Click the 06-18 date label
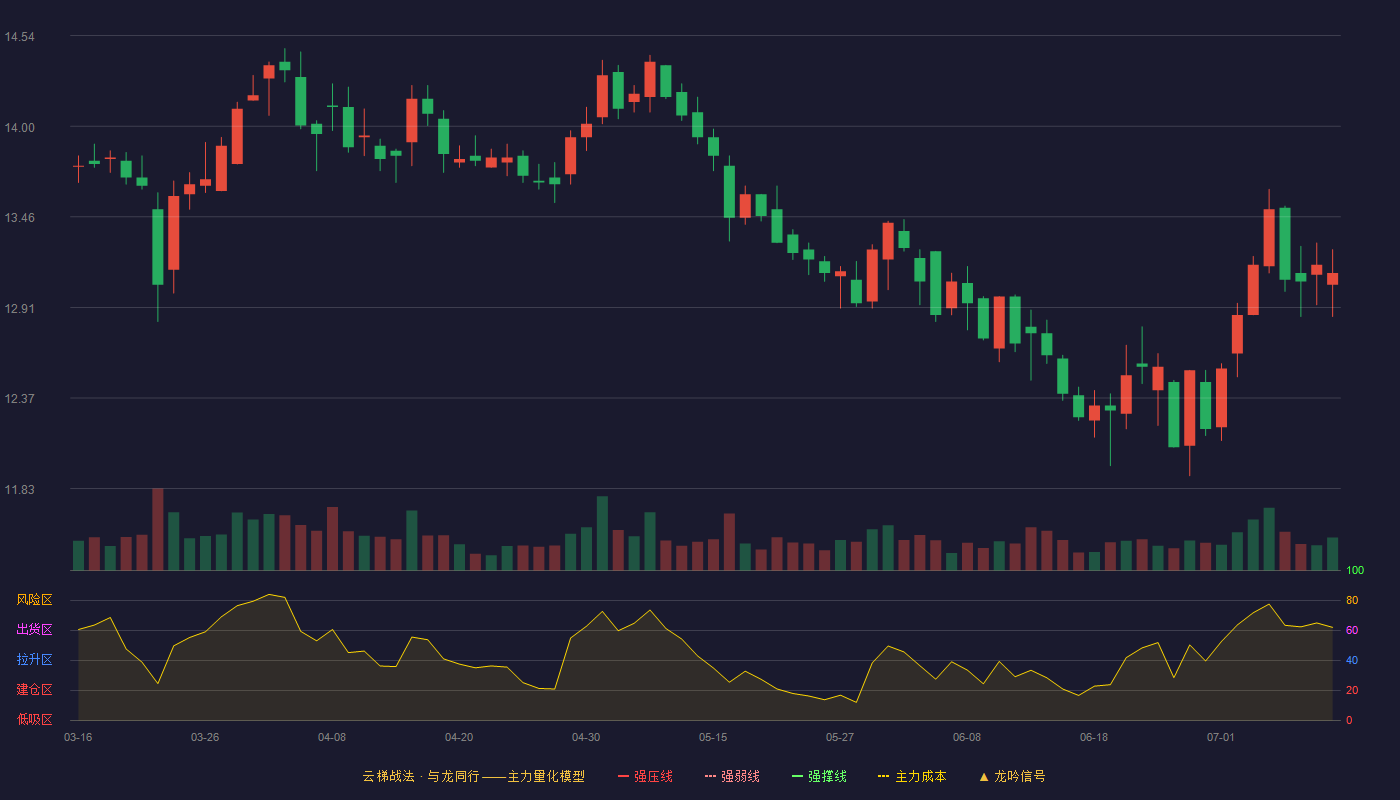The height and width of the screenshot is (800, 1400). [1094, 737]
